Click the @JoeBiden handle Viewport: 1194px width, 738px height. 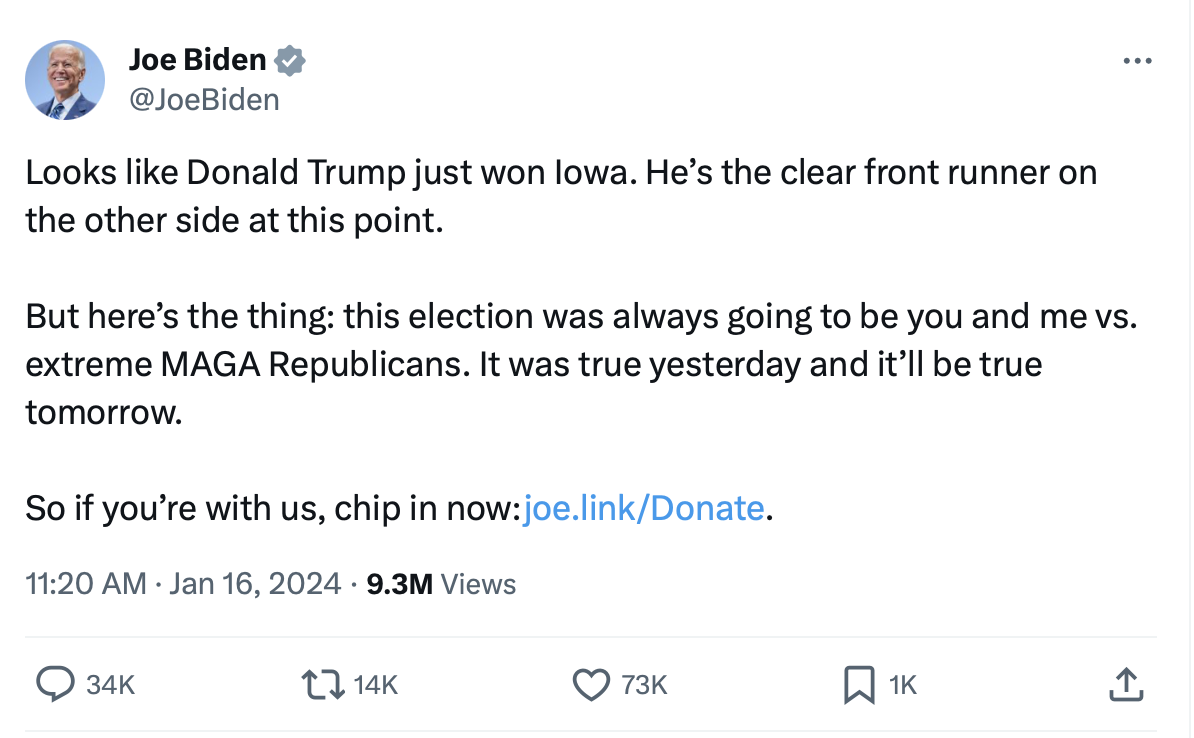[204, 100]
